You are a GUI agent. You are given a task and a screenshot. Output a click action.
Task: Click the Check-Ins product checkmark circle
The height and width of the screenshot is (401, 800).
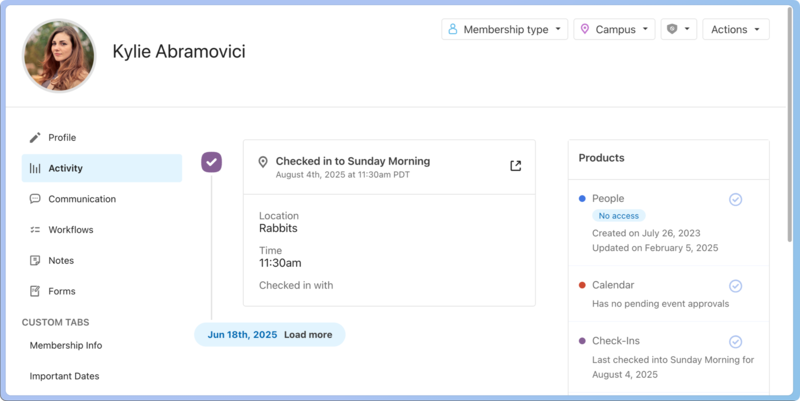[735, 342]
